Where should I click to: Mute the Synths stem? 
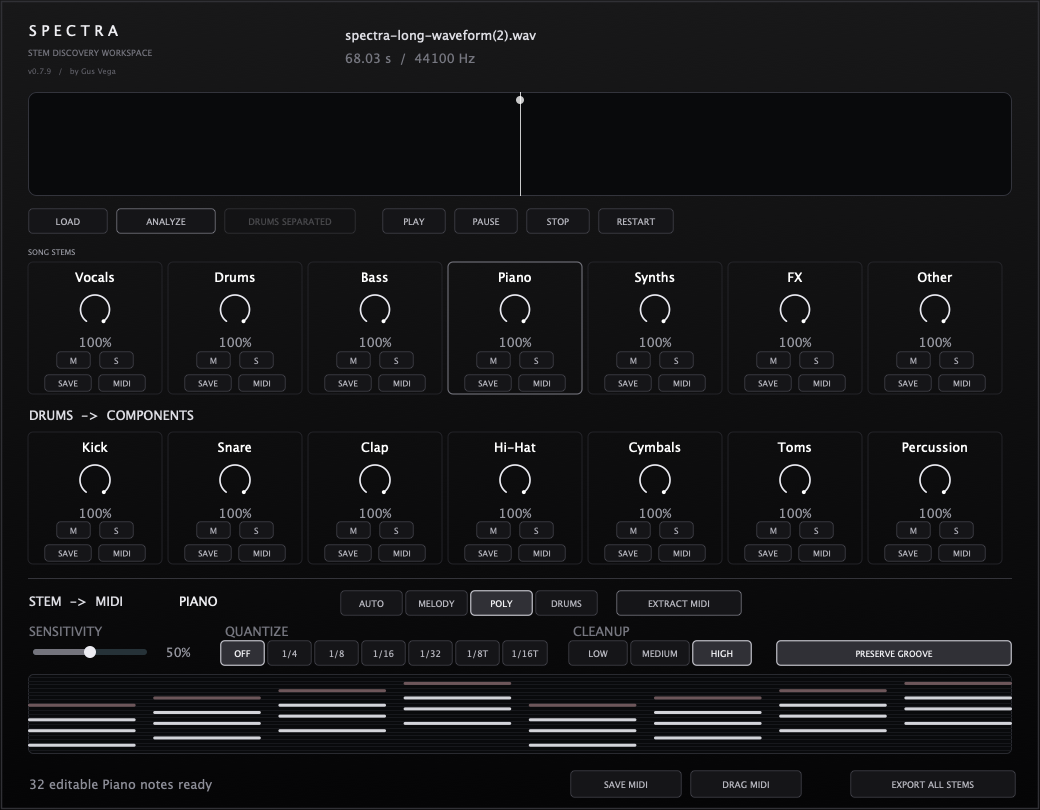pos(633,360)
